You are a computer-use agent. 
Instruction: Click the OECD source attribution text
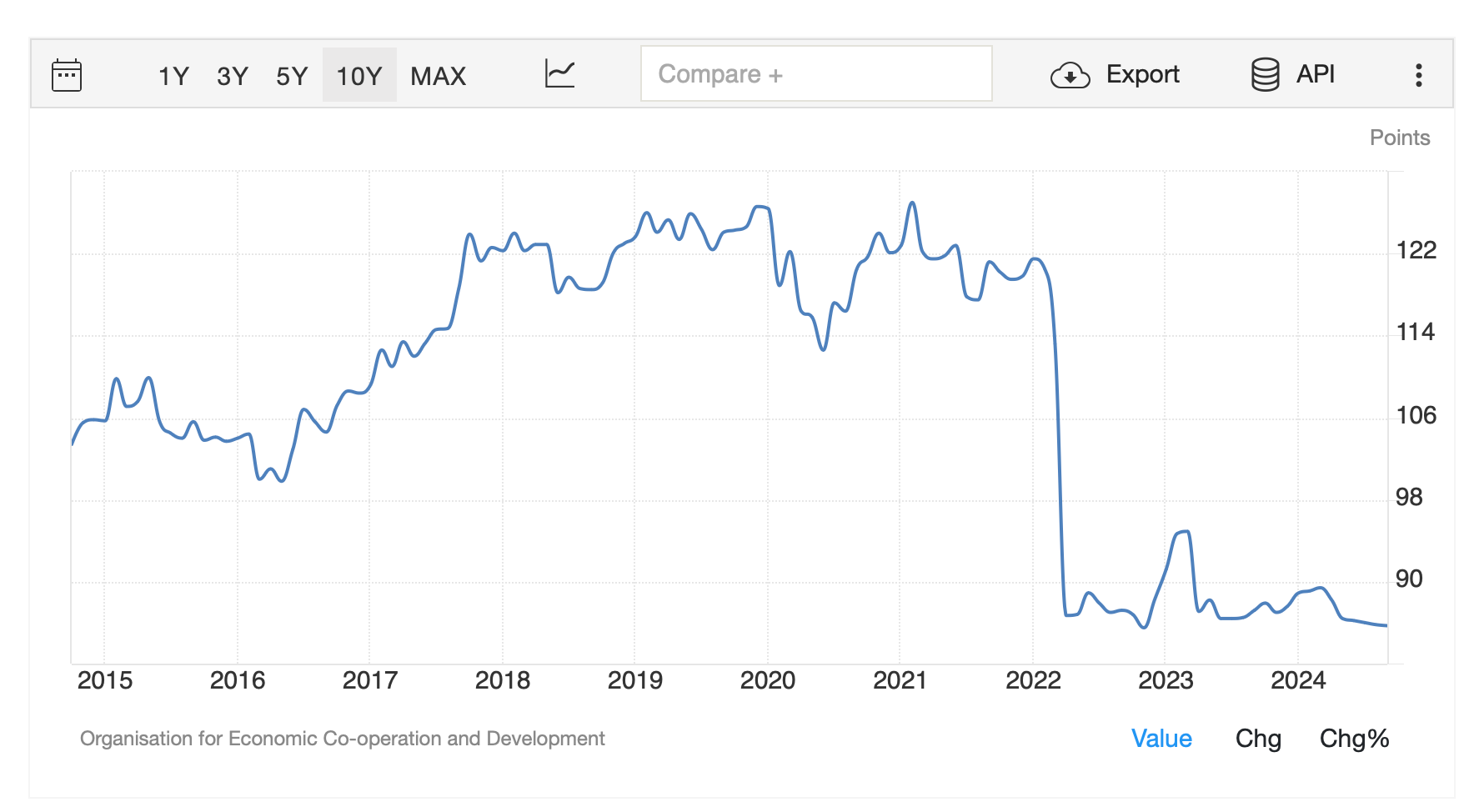[342, 739]
